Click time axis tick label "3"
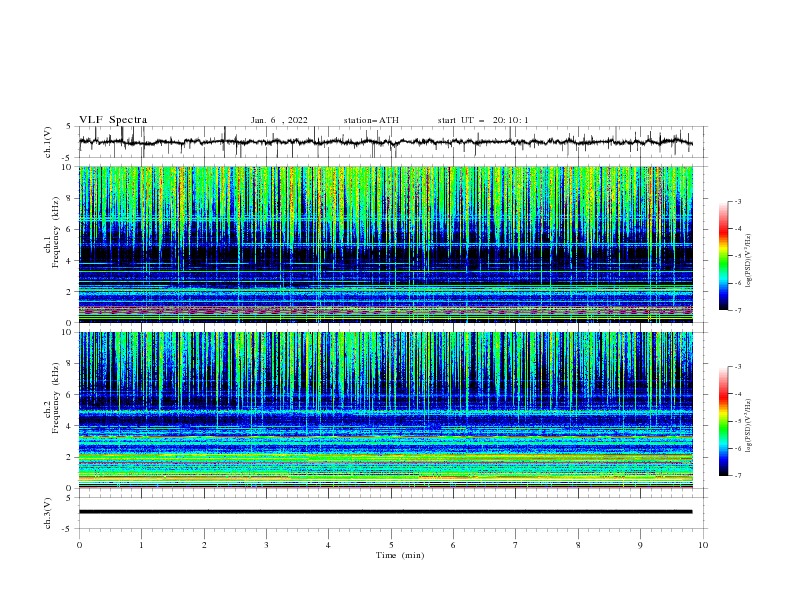The width and height of the screenshot is (792, 612). click(x=266, y=545)
